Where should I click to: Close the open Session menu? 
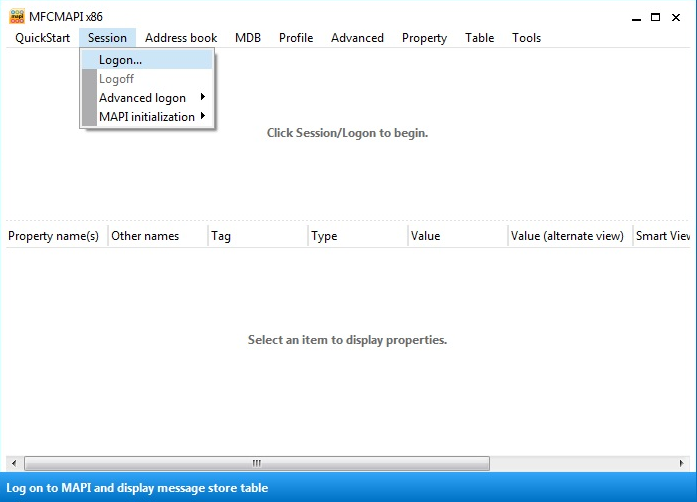[107, 38]
